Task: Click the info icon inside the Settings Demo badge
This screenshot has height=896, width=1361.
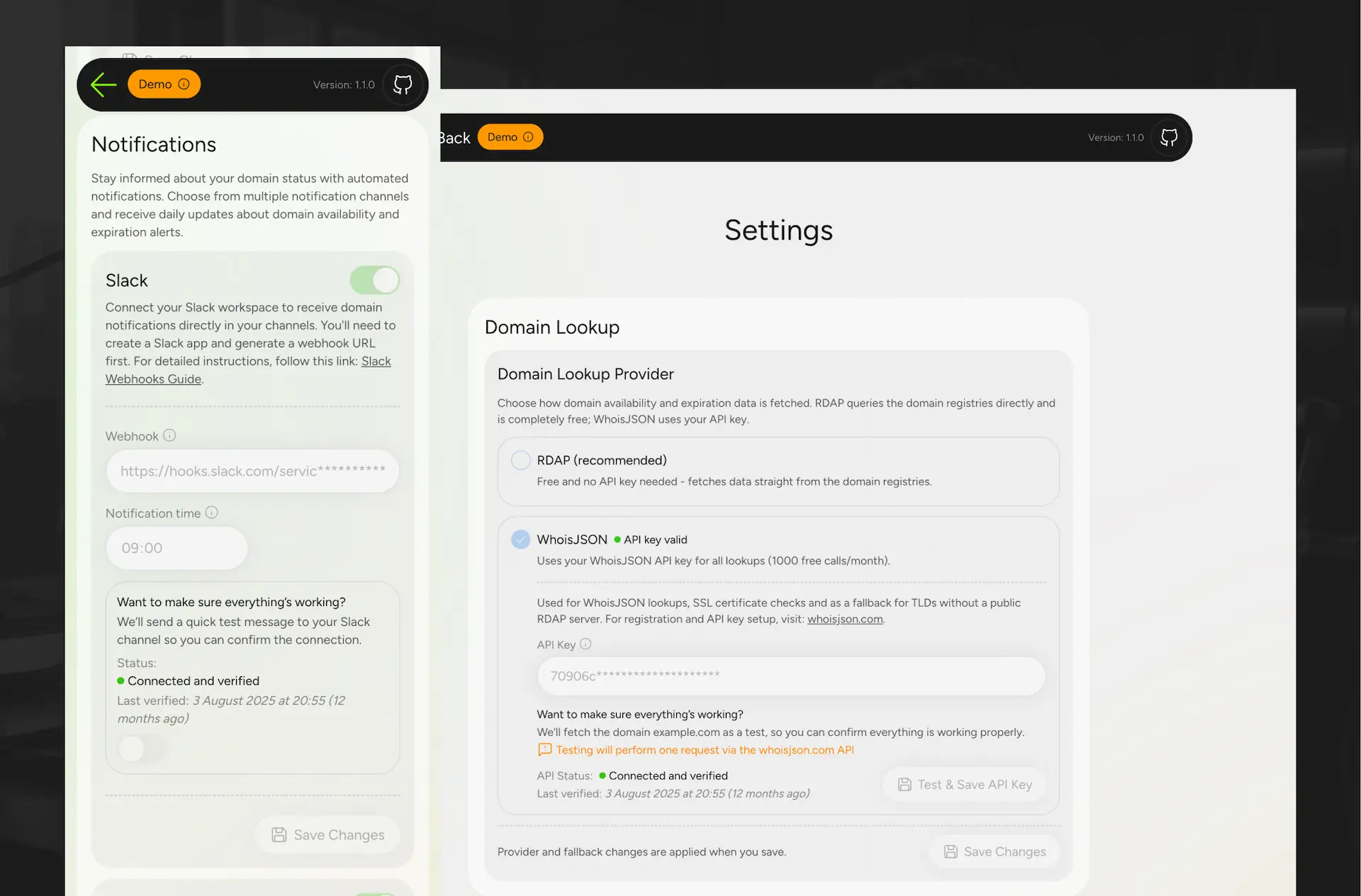Action: 528,137
